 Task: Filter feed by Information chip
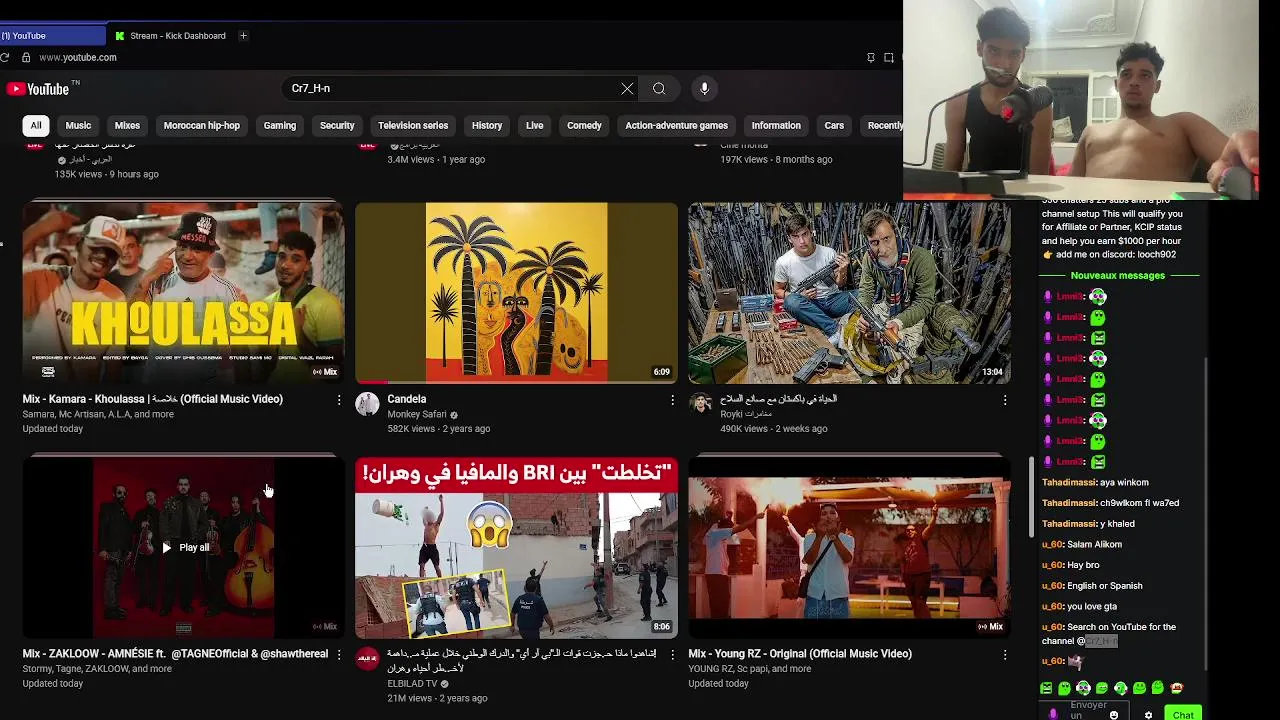tap(776, 126)
